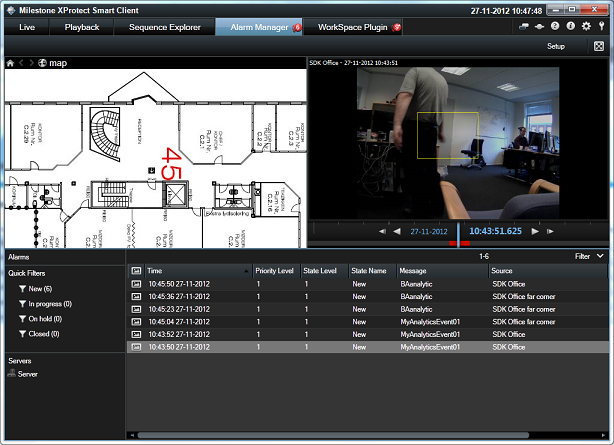Expand the Filter dropdown
614x445 pixels.
[x=589, y=256]
